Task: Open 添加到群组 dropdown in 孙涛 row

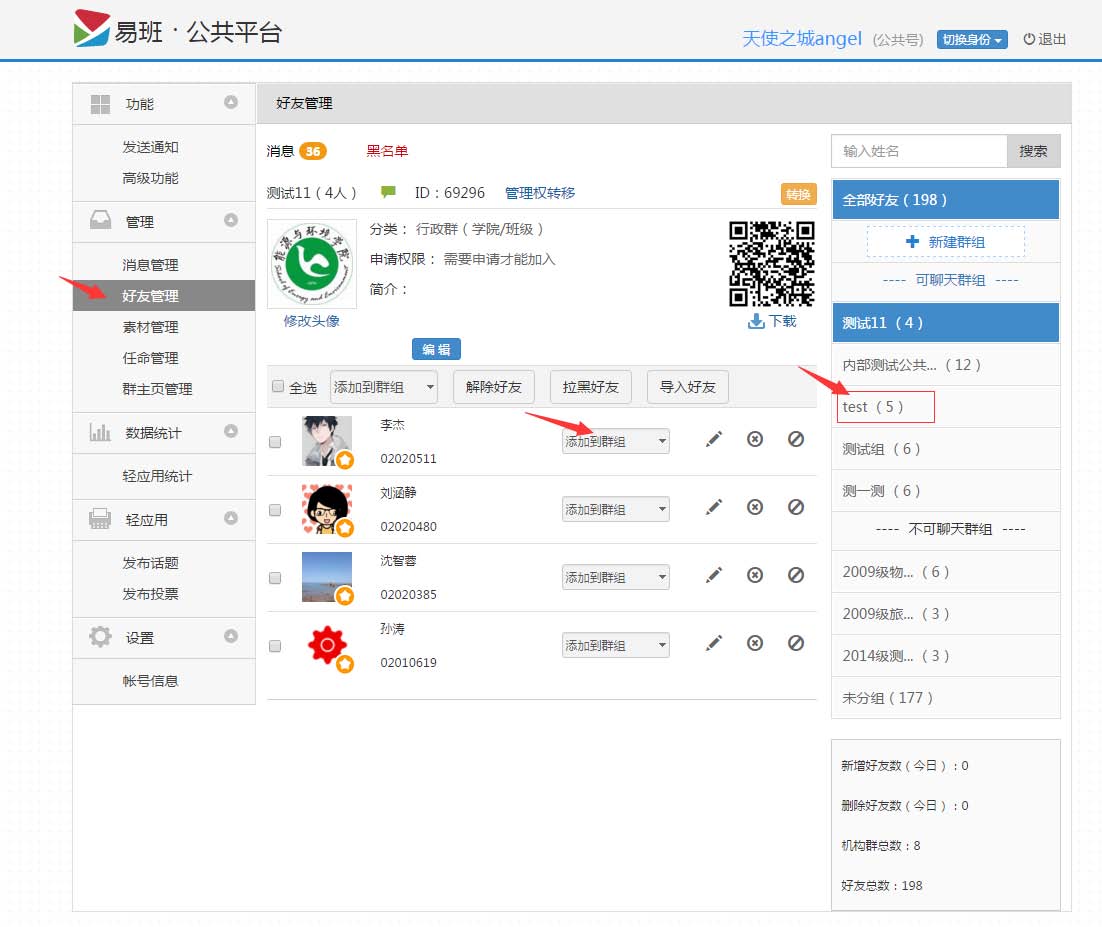Action: click(616, 645)
